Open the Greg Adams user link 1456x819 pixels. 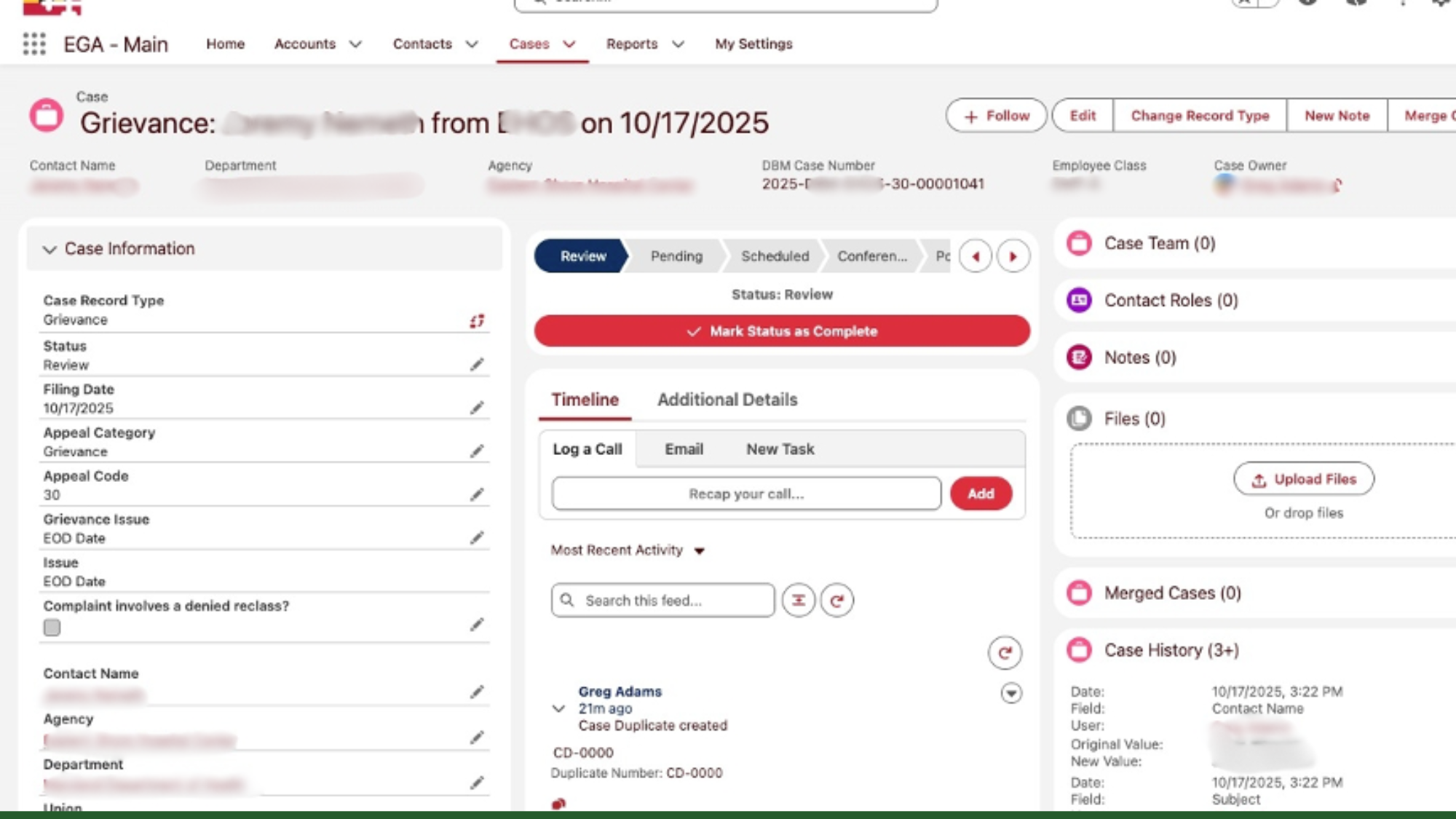point(620,692)
